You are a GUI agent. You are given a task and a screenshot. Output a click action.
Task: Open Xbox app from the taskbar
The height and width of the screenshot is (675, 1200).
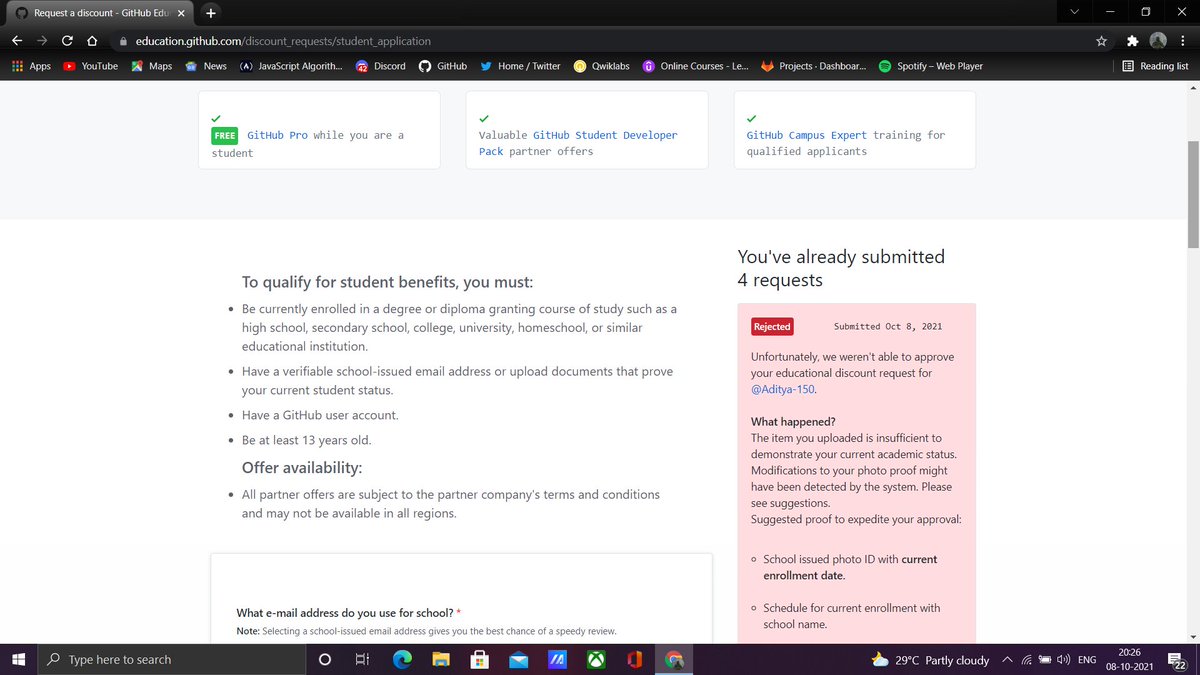[596, 659]
